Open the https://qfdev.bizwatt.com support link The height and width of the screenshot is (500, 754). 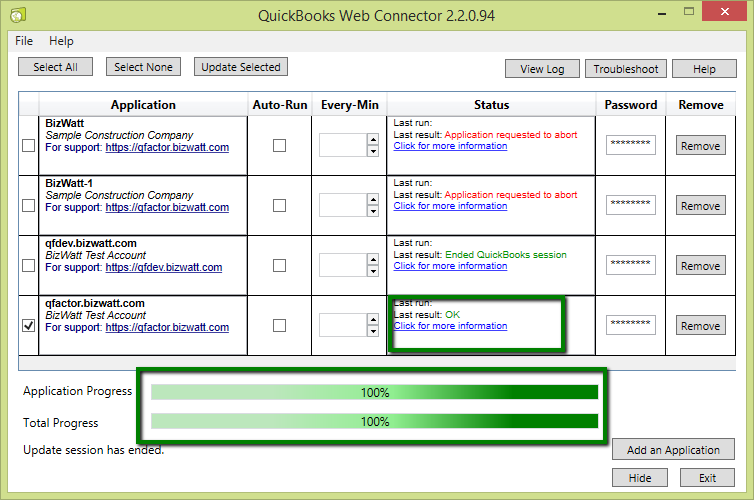[164, 267]
